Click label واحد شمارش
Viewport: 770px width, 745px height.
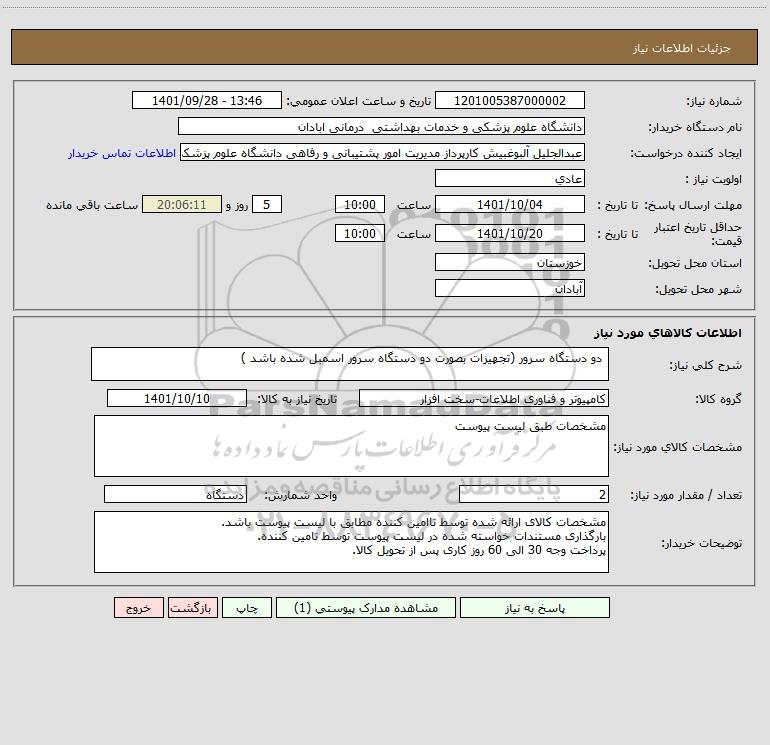tap(301, 496)
